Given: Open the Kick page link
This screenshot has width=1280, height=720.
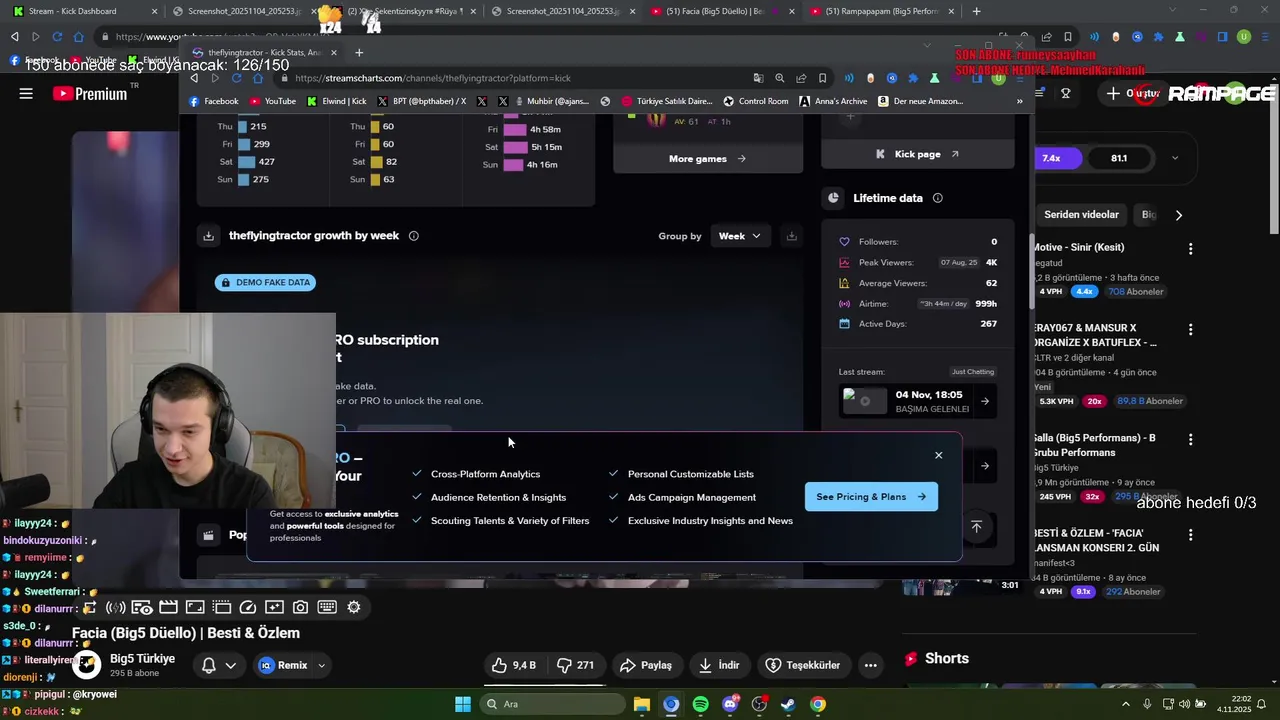Looking at the screenshot, I should point(917,154).
